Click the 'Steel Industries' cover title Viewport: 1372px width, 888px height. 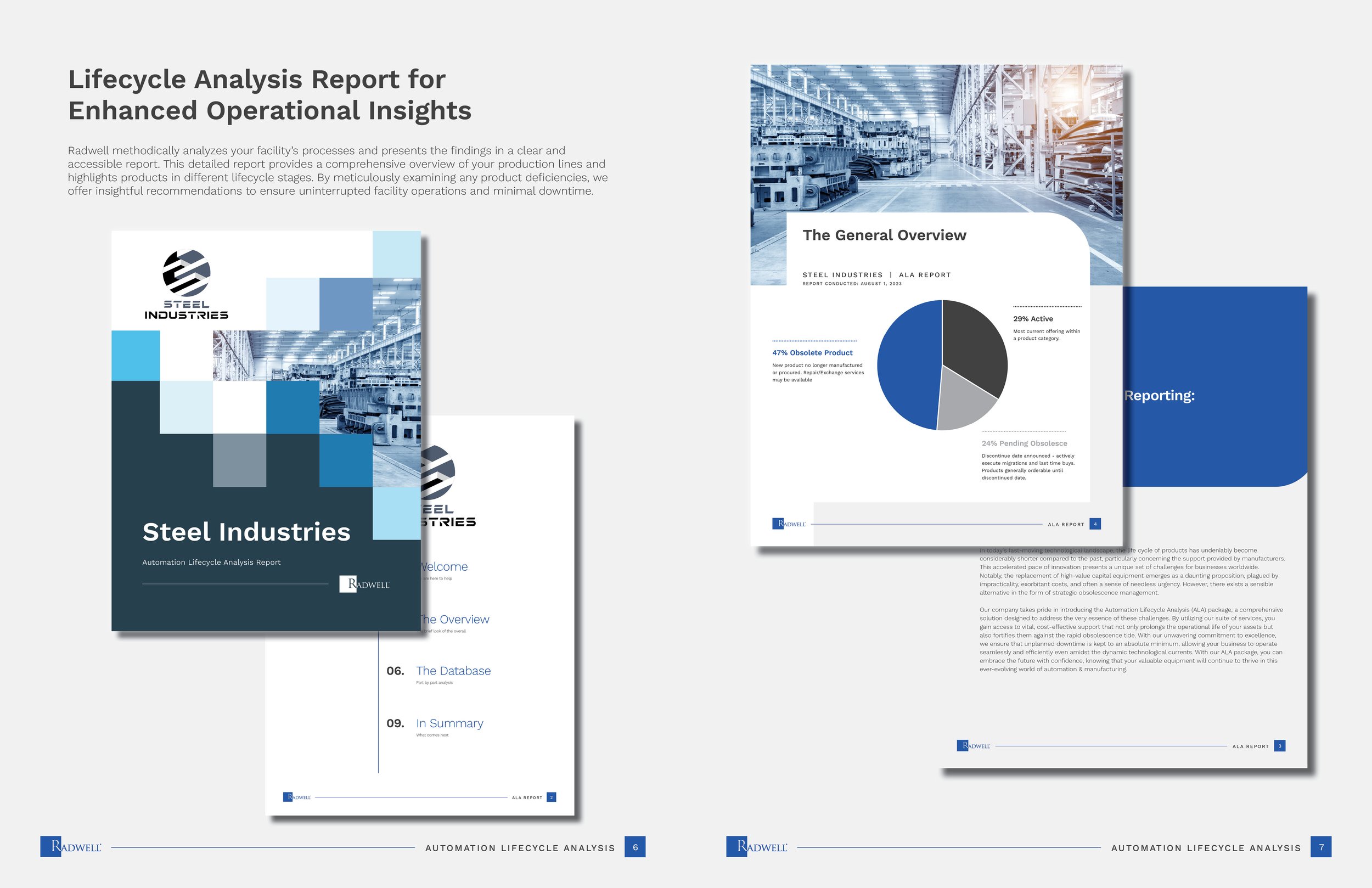pyautogui.click(x=246, y=532)
